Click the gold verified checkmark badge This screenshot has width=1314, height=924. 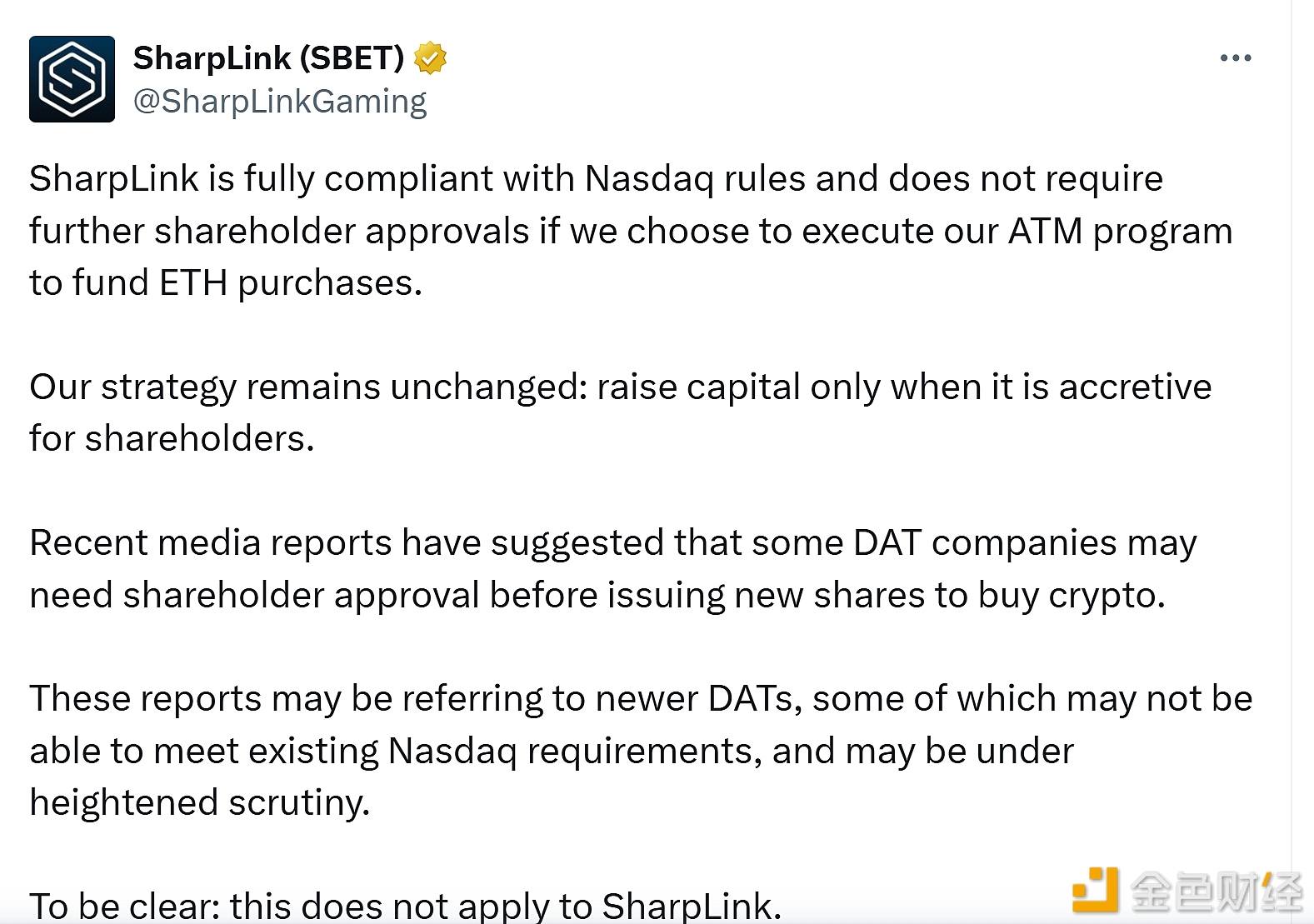point(430,58)
